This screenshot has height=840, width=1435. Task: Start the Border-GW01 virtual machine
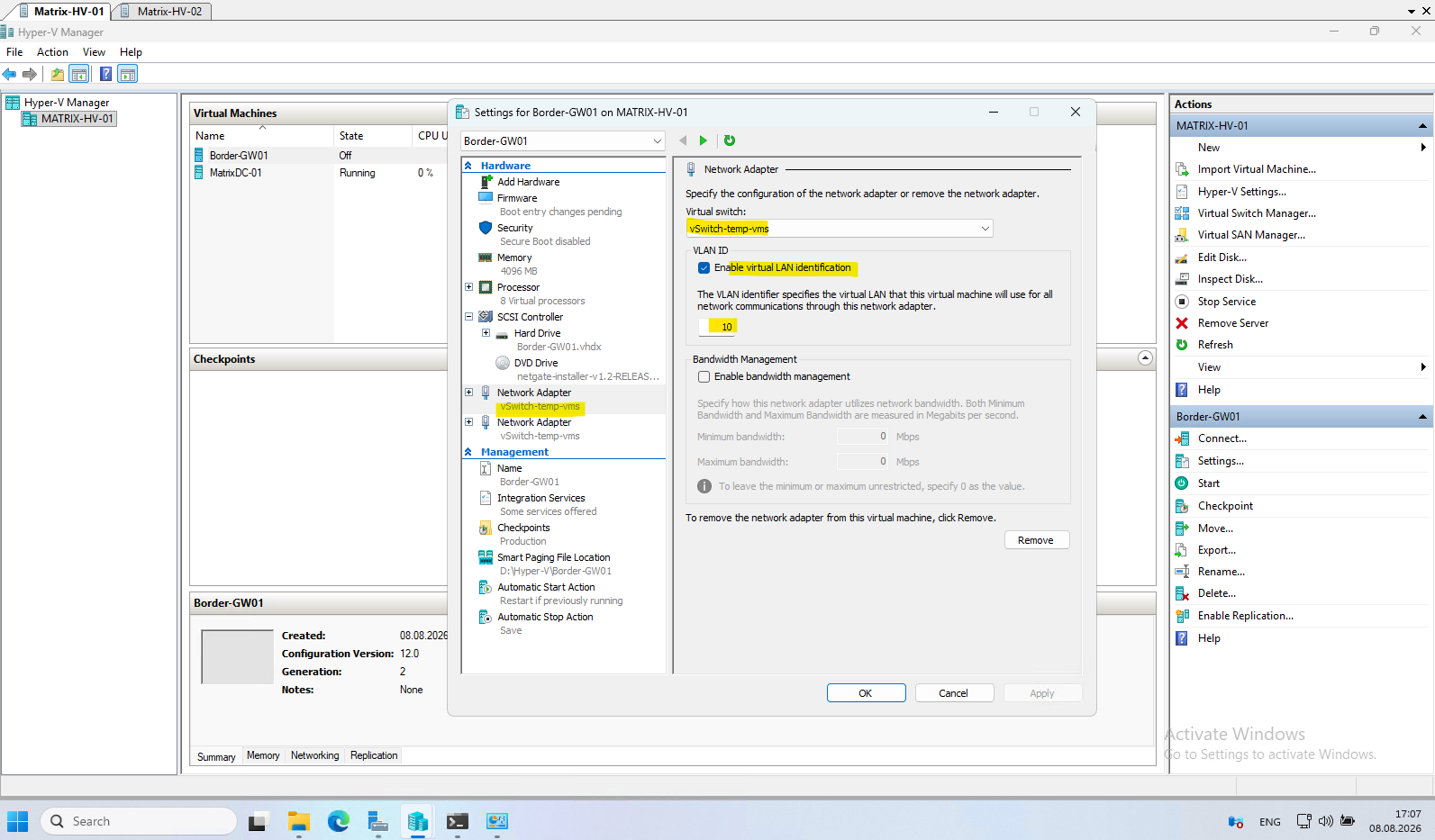coord(1209,483)
